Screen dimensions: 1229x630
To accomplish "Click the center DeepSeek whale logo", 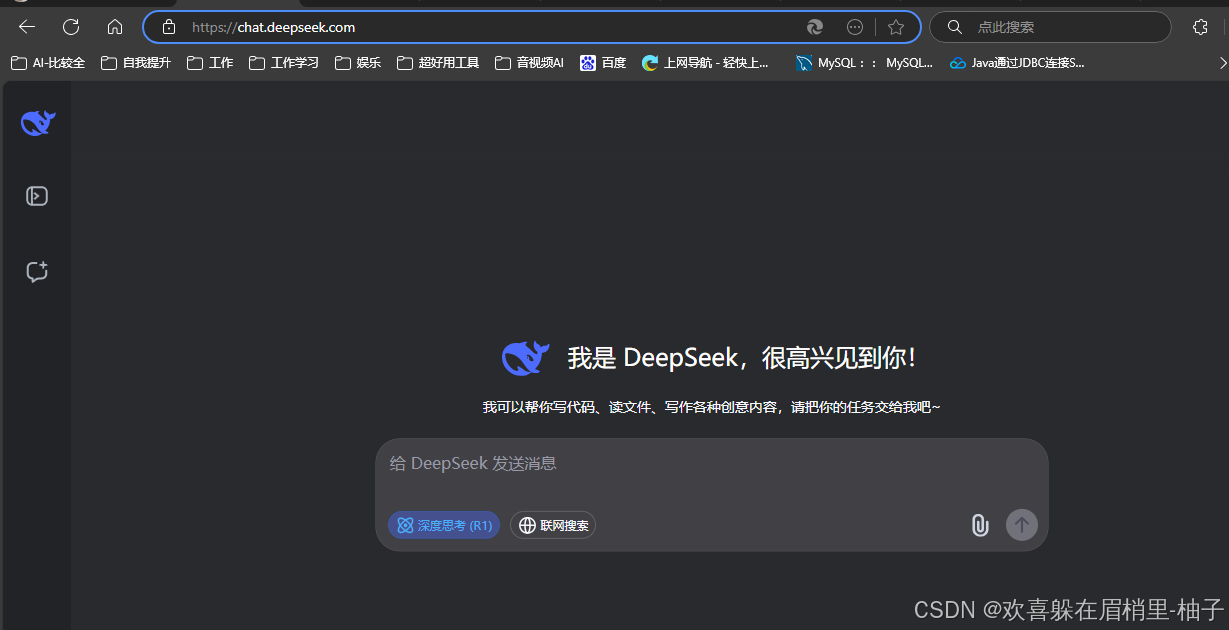I will (525, 358).
